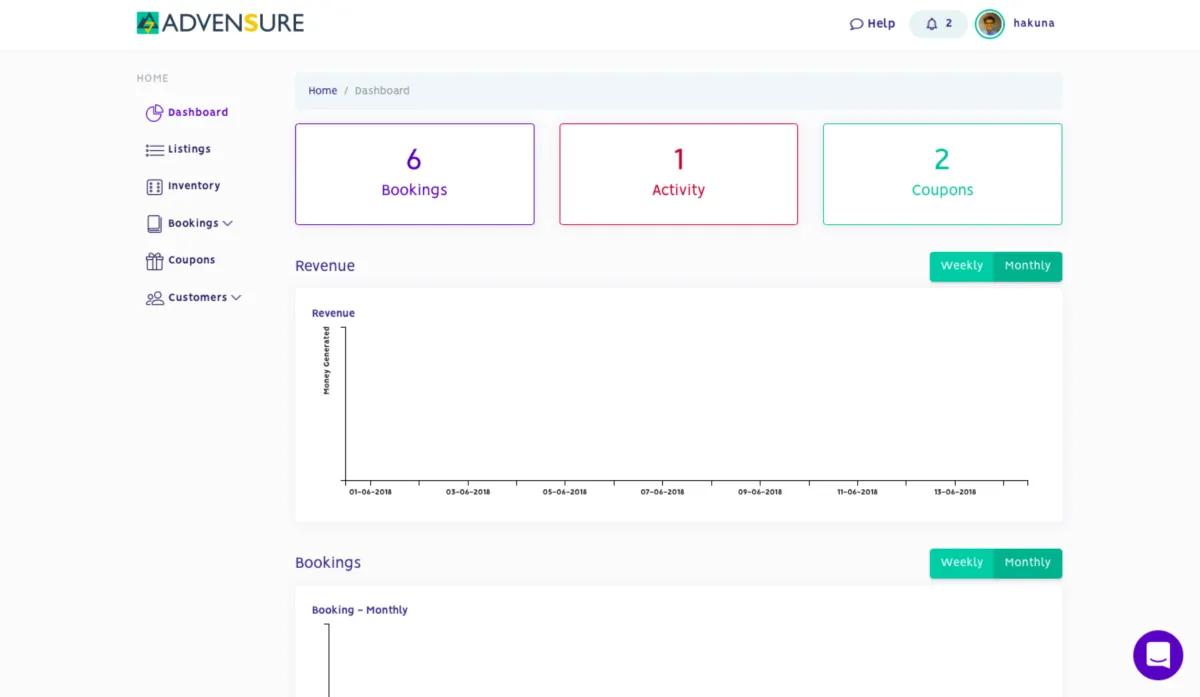Click the Inventory grid icon
The width and height of the screenshot is (1200, 697).
[154, 187]
